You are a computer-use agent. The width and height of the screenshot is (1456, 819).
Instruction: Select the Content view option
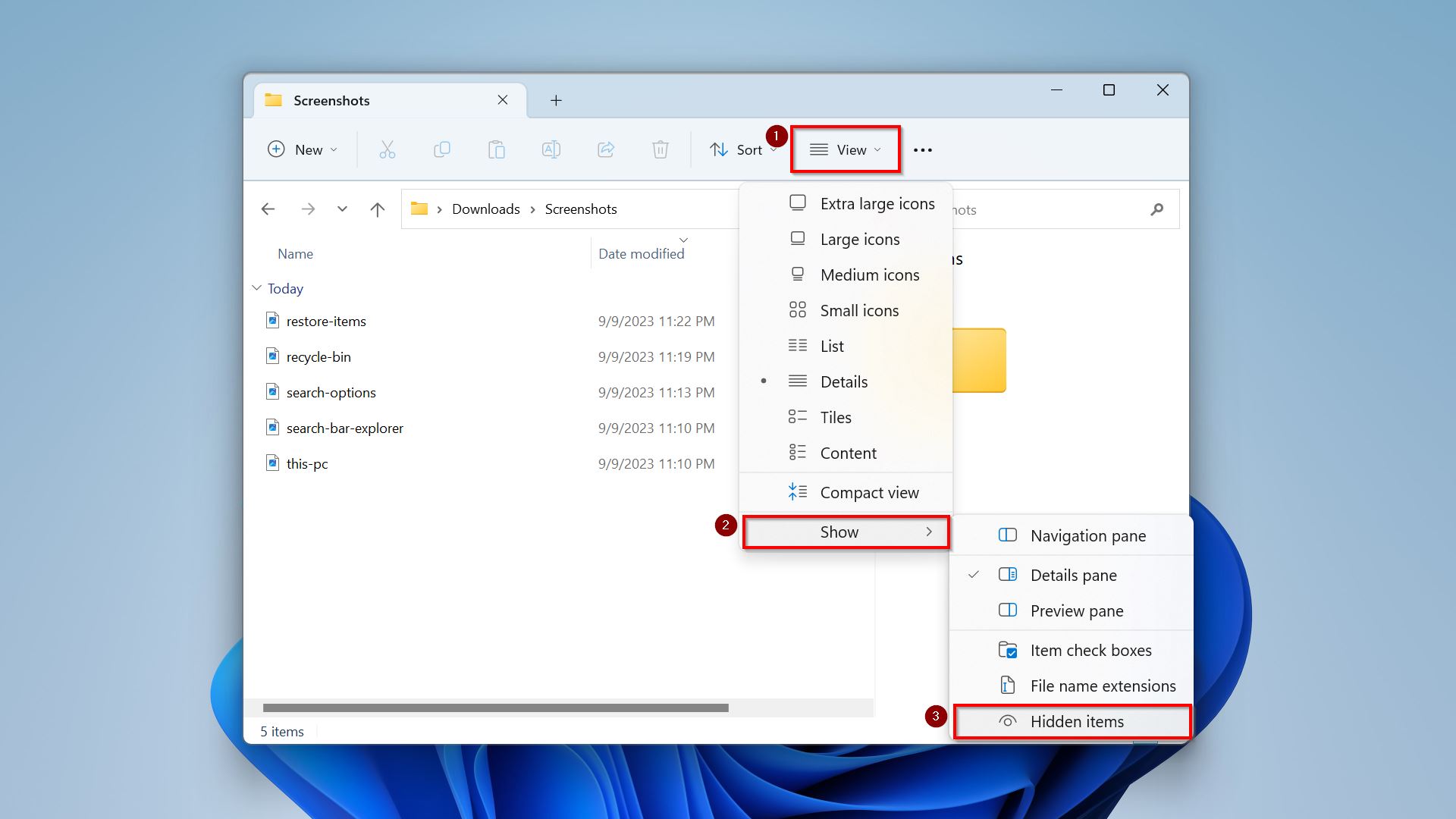[x=848, y=452]
